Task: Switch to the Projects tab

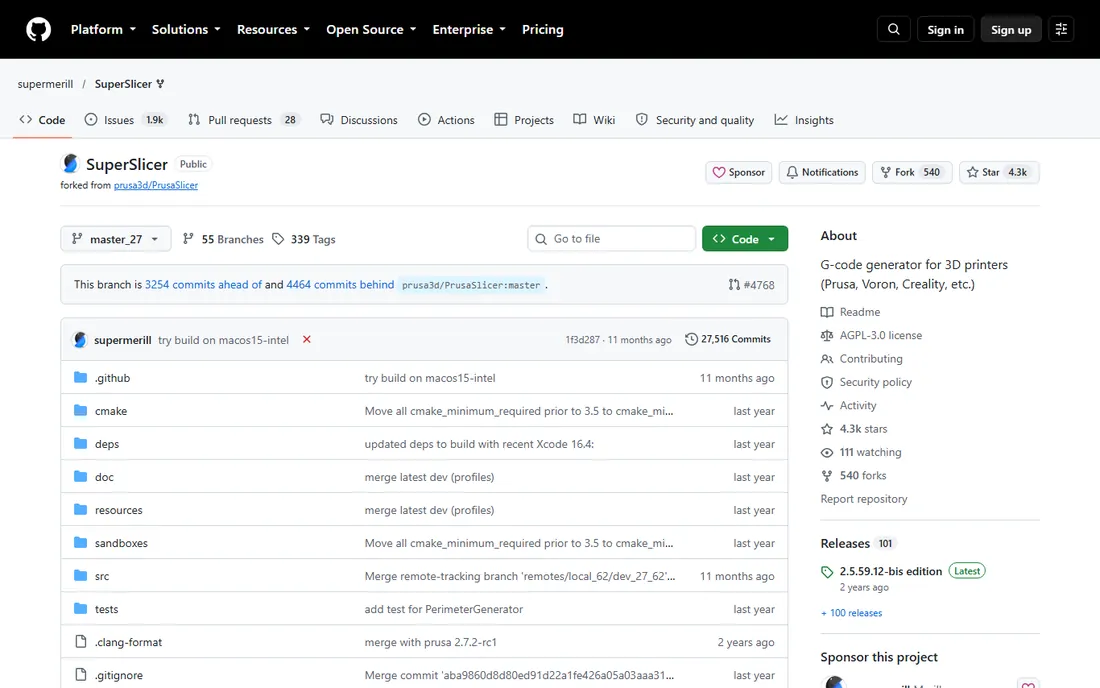Action: click(524, 120)
